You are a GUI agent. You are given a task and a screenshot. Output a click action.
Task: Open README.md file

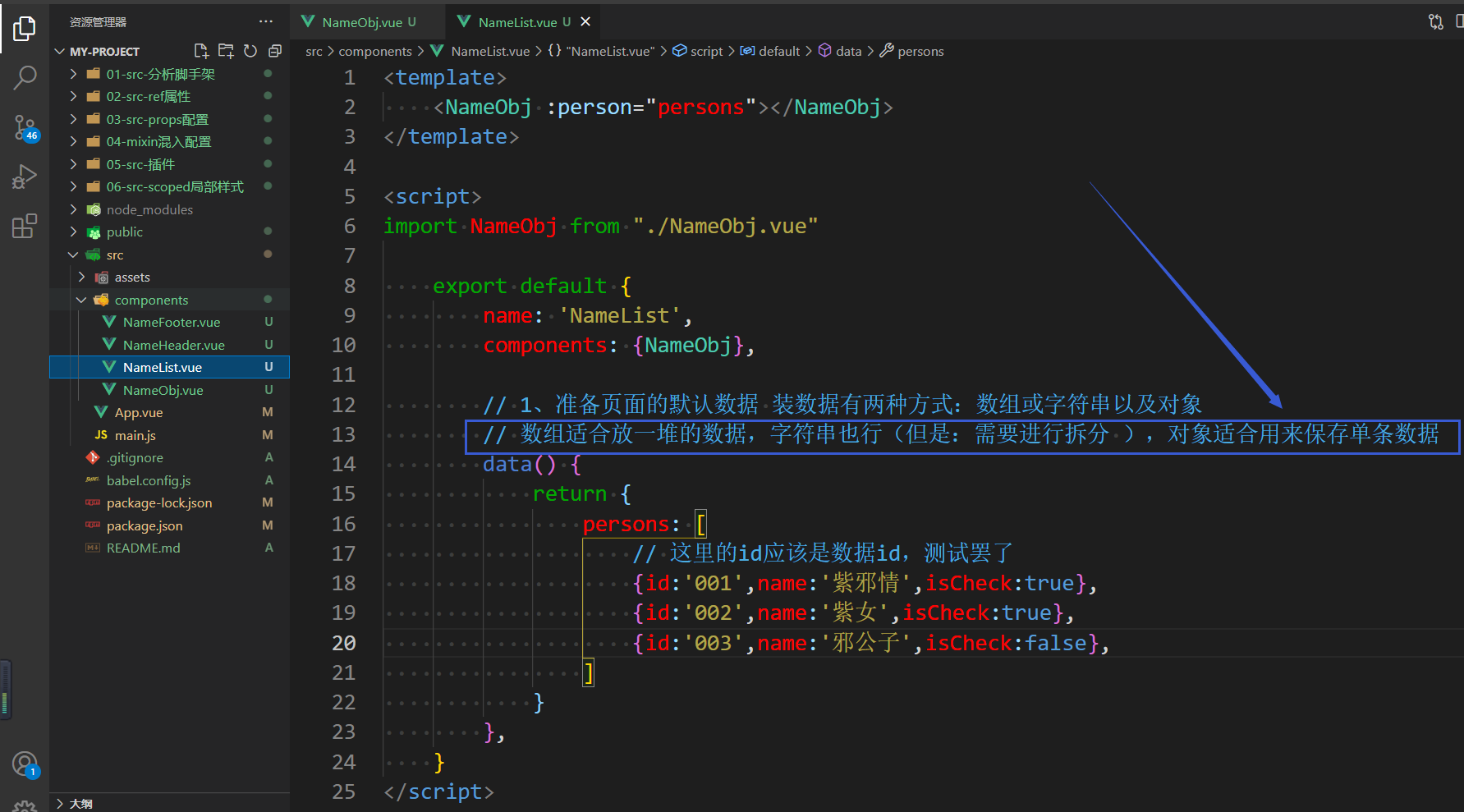[143, 548]
